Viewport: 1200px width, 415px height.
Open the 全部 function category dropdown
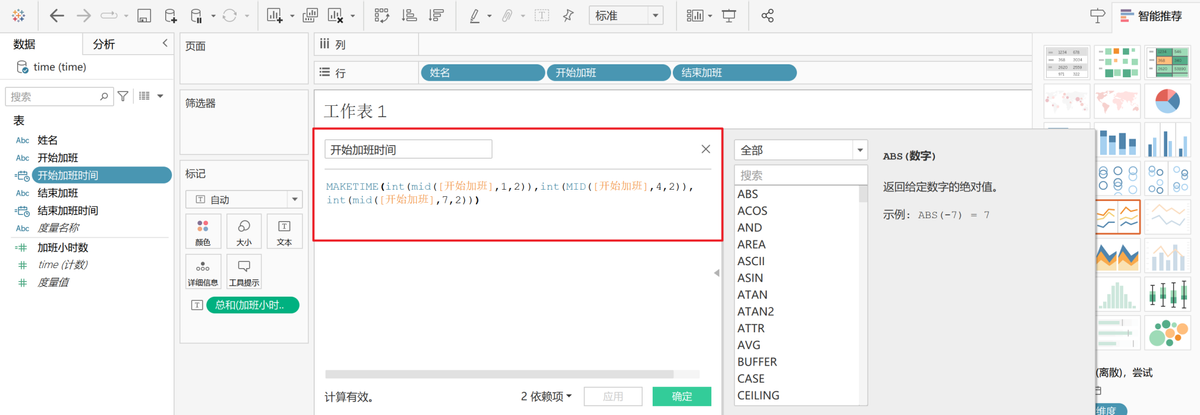pos(800,149)
